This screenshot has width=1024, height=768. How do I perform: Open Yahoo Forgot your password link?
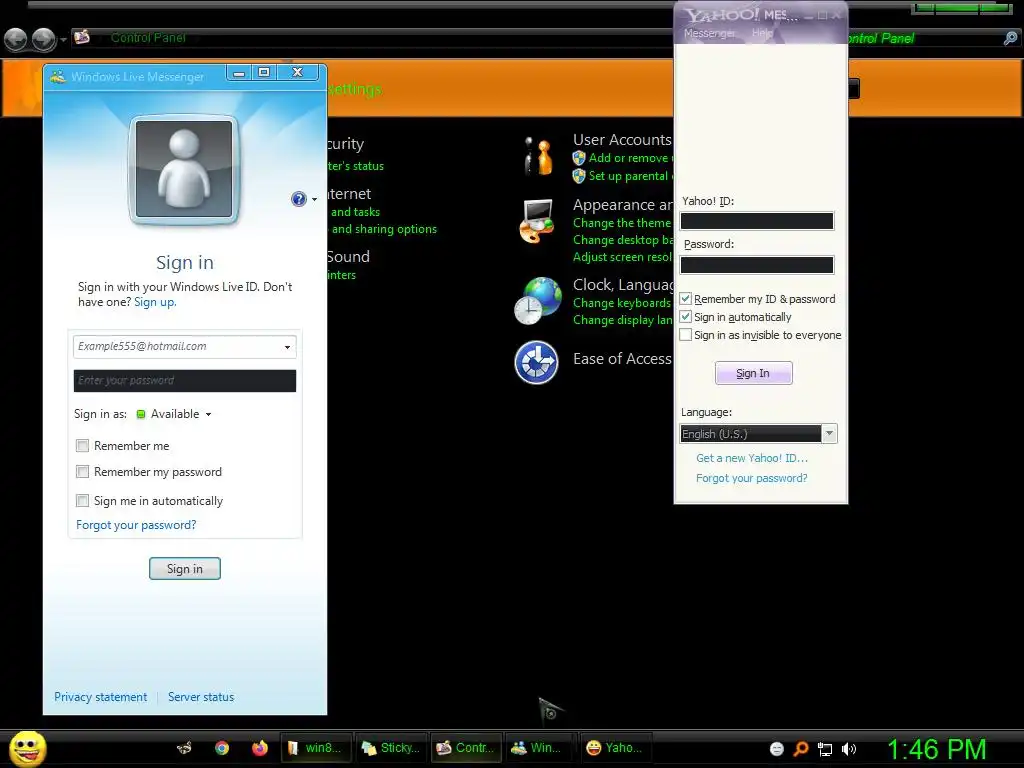pyautogui.click(x=752, y=478)
